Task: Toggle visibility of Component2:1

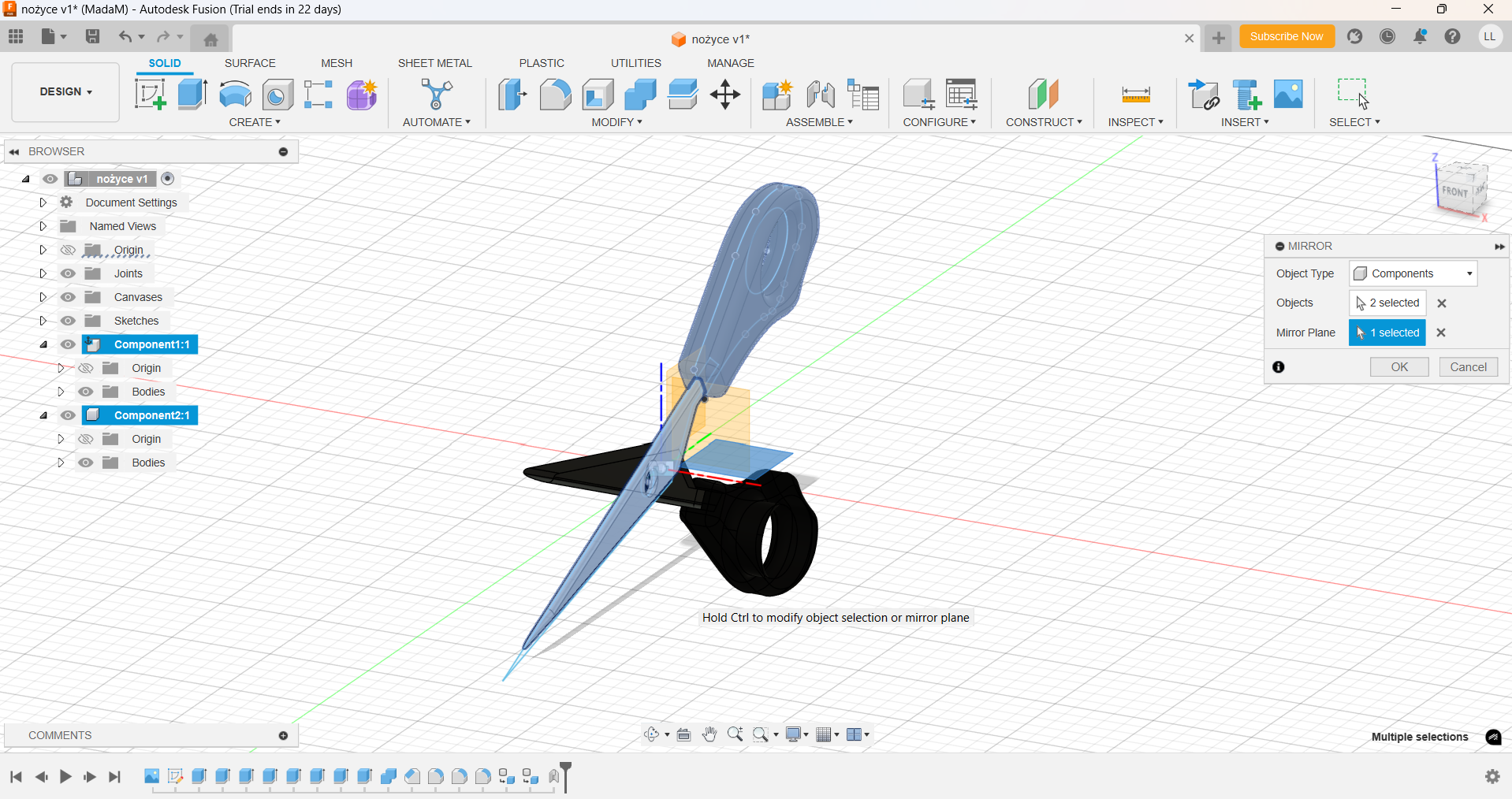Action: 69,415
